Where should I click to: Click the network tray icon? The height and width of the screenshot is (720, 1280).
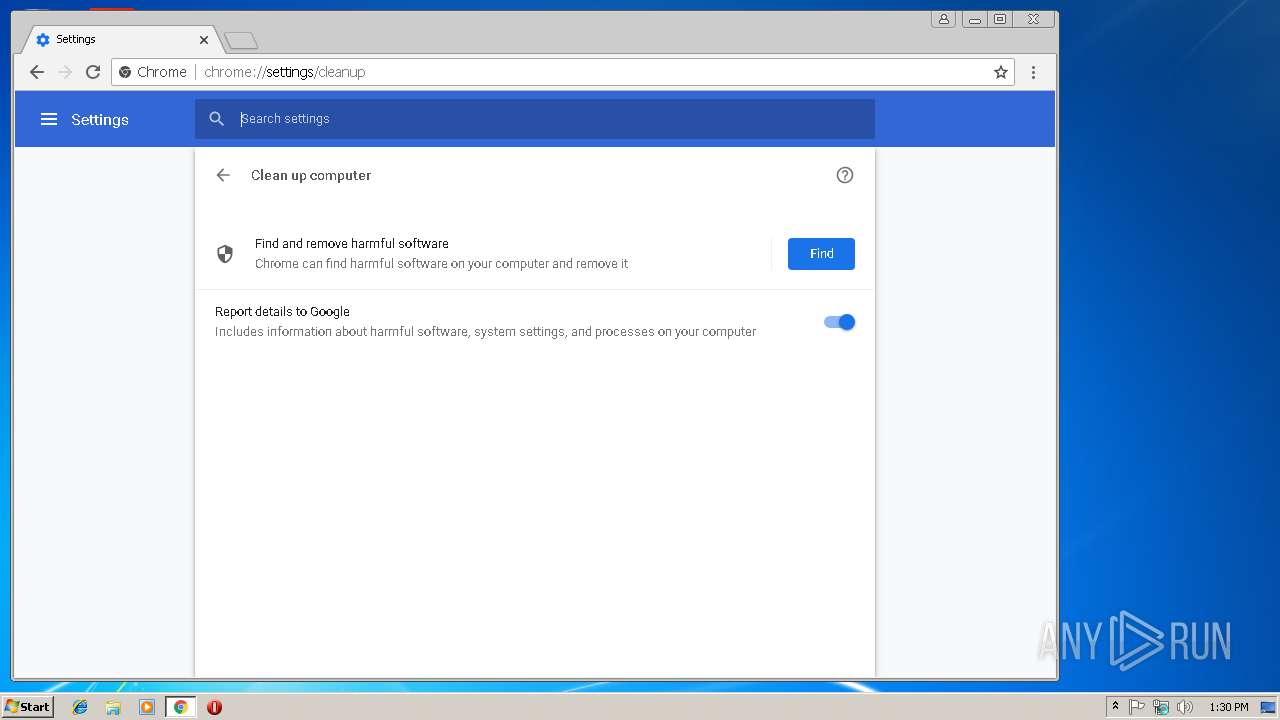pos(1161,707)
